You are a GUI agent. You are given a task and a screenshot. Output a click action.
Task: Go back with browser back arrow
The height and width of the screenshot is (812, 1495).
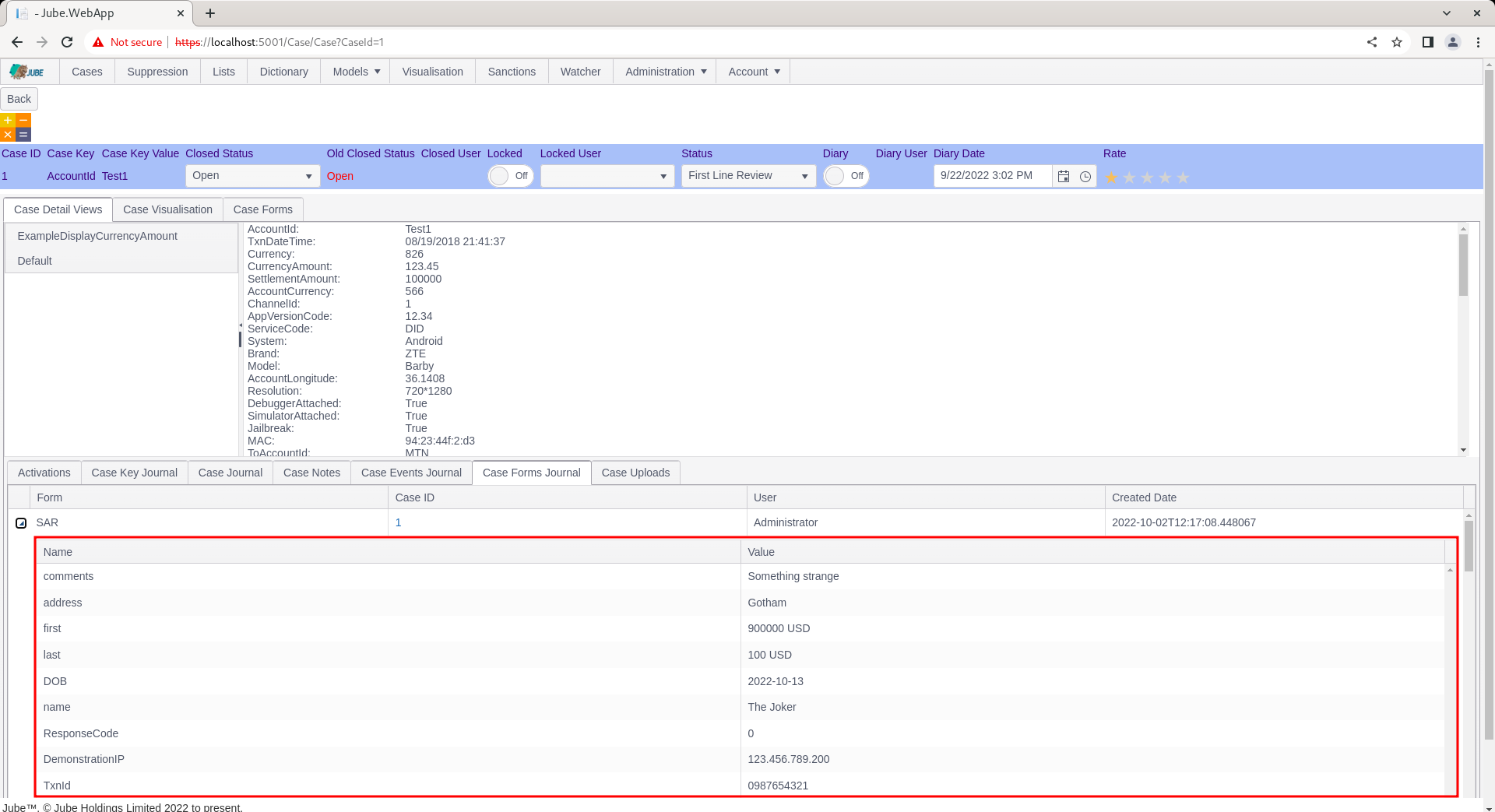(x=17, y=42)
